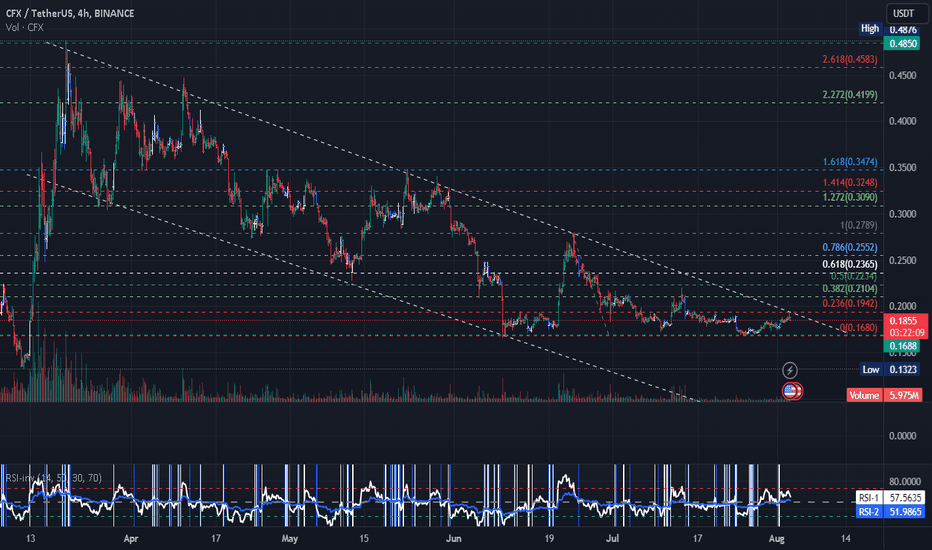Image resolution: width=932 pixels, height=550 pixels.
Task: Click the Apr label on time axis
Action: 131,539
